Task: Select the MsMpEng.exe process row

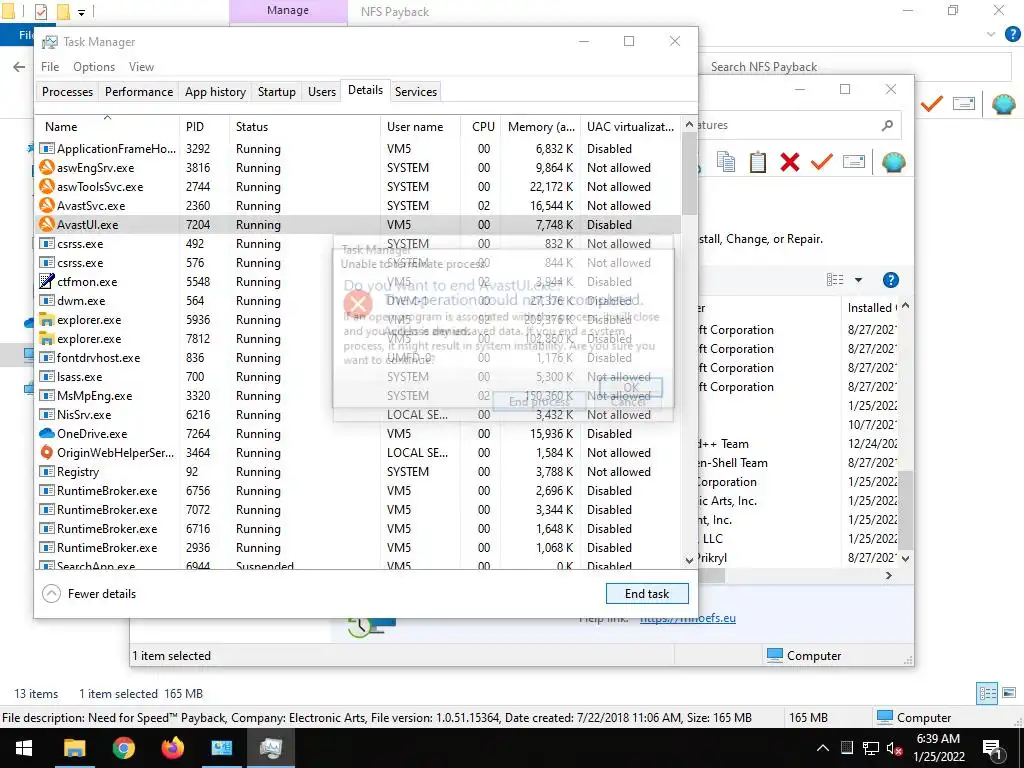Action: click(359, 396)
